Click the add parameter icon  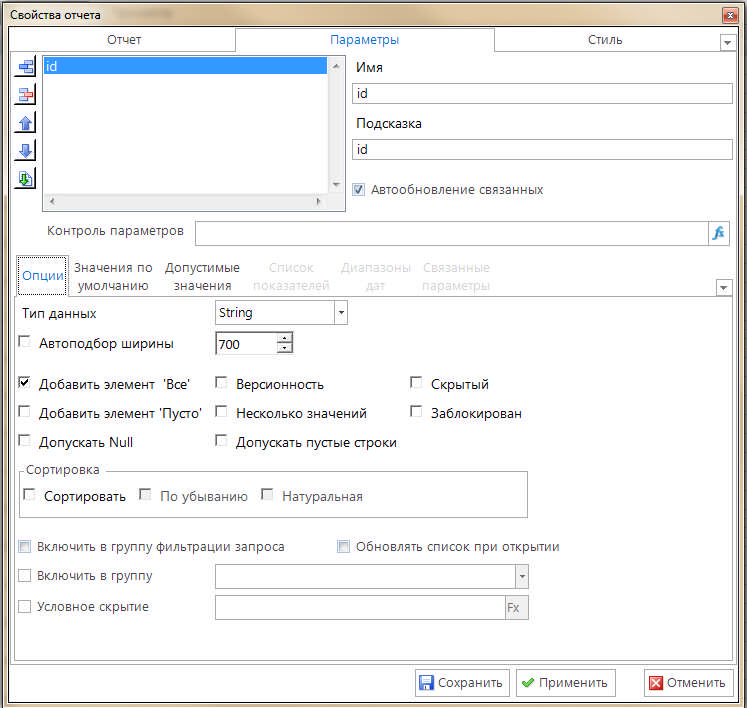(x=25, y=67)
